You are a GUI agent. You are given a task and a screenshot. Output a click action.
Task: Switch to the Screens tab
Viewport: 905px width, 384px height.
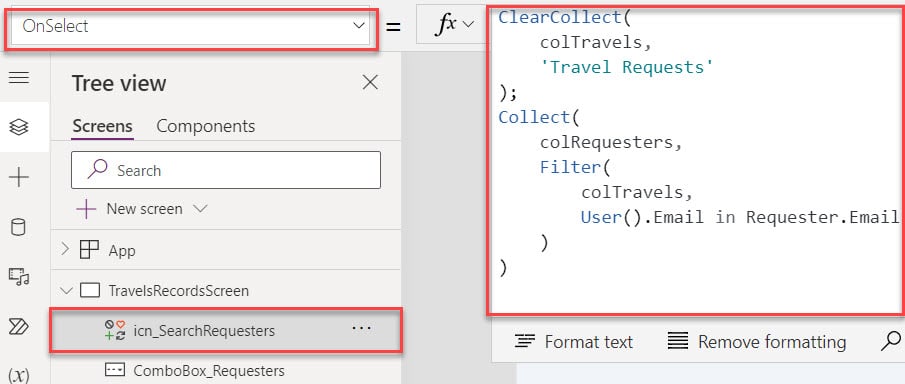pyautogui.click(x=103, y=126)
